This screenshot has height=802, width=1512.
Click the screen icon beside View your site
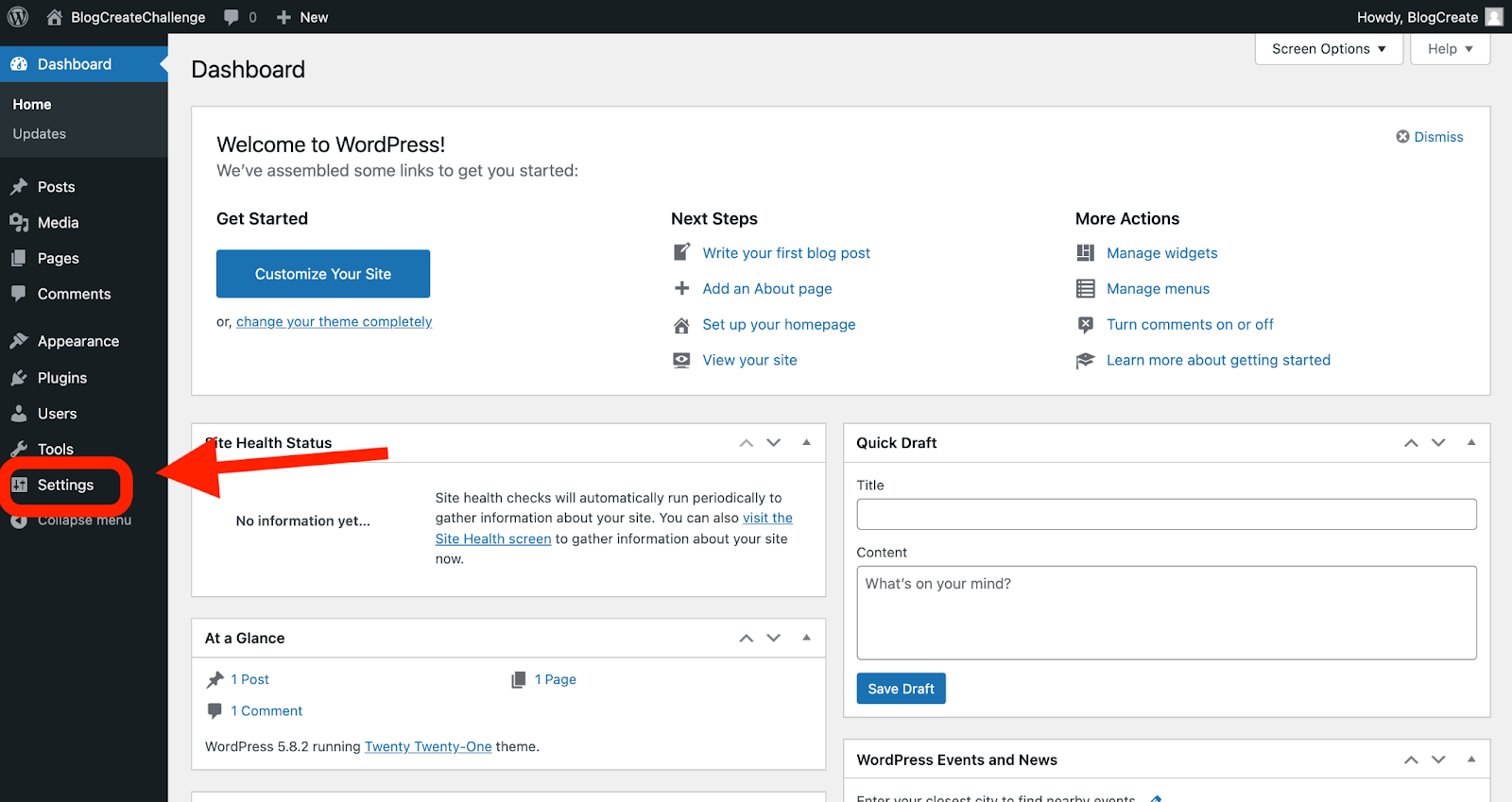pos(681,360)
